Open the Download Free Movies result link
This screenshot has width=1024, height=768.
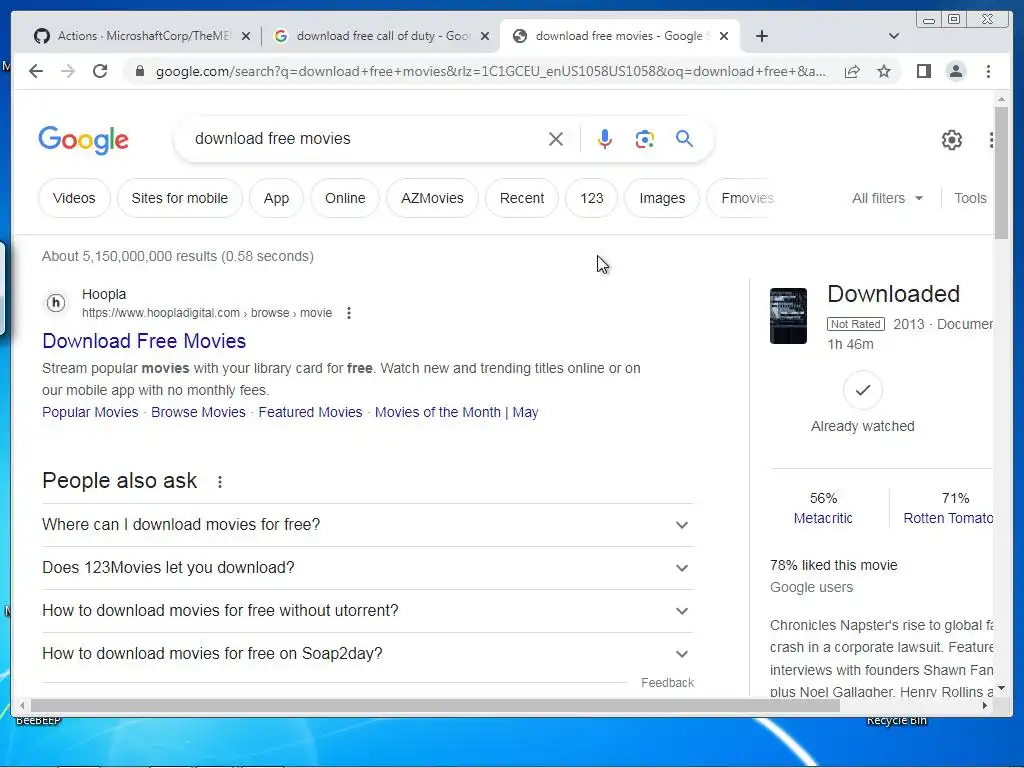coord(144,341)
